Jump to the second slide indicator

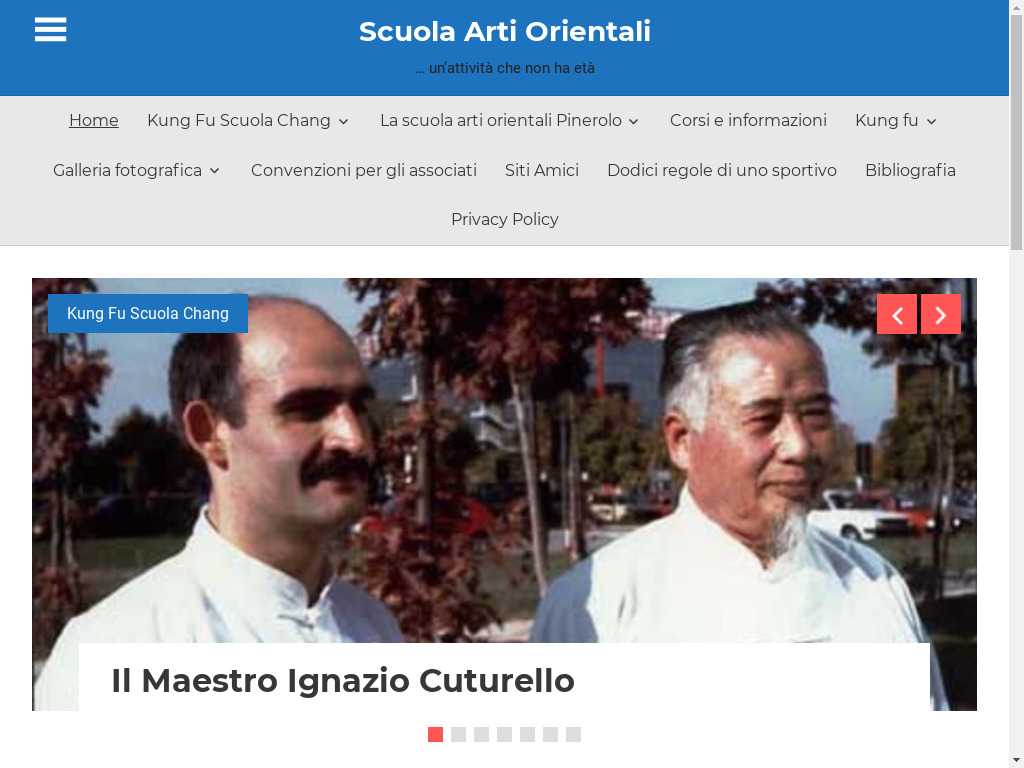point(458,735)
